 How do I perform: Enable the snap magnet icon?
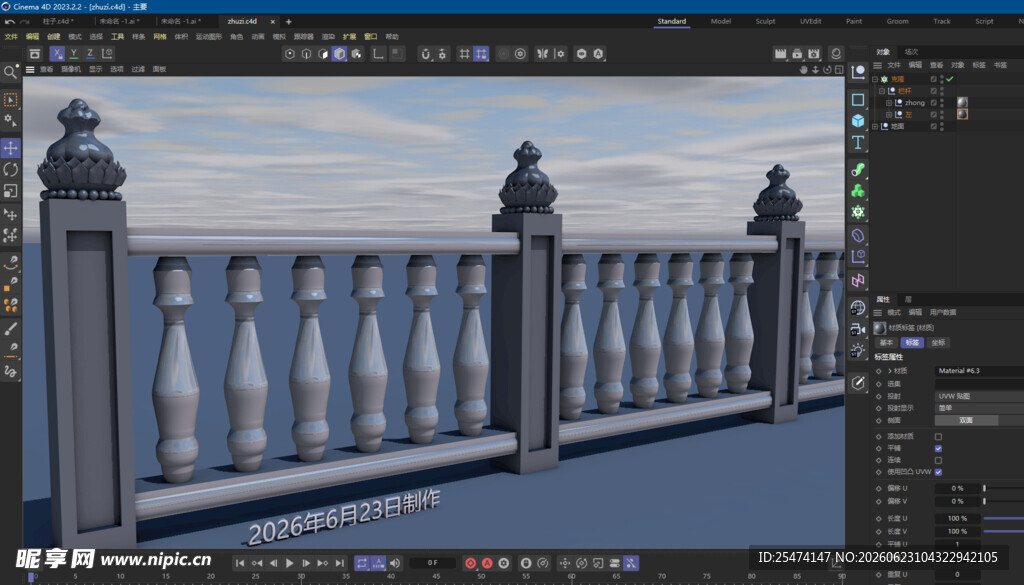coord(426,54)
